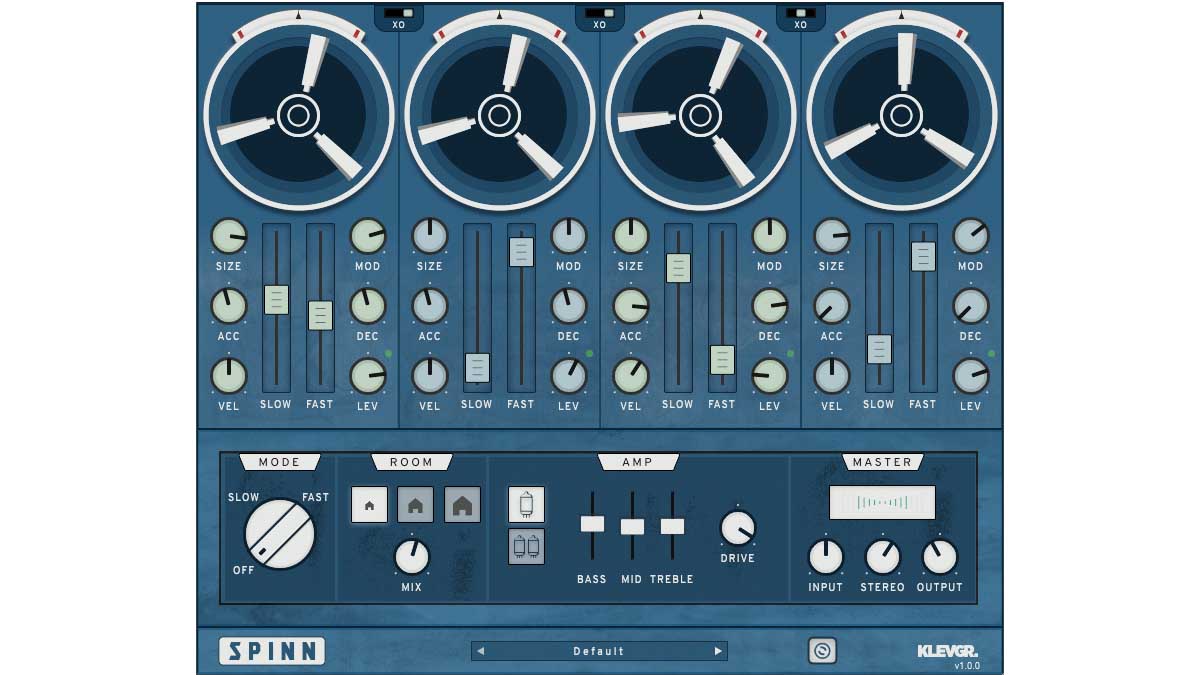Click the third rotor's SLOW slider handle
The width and height of the screenshot is (1200, 675).
(x=679, y=268)
